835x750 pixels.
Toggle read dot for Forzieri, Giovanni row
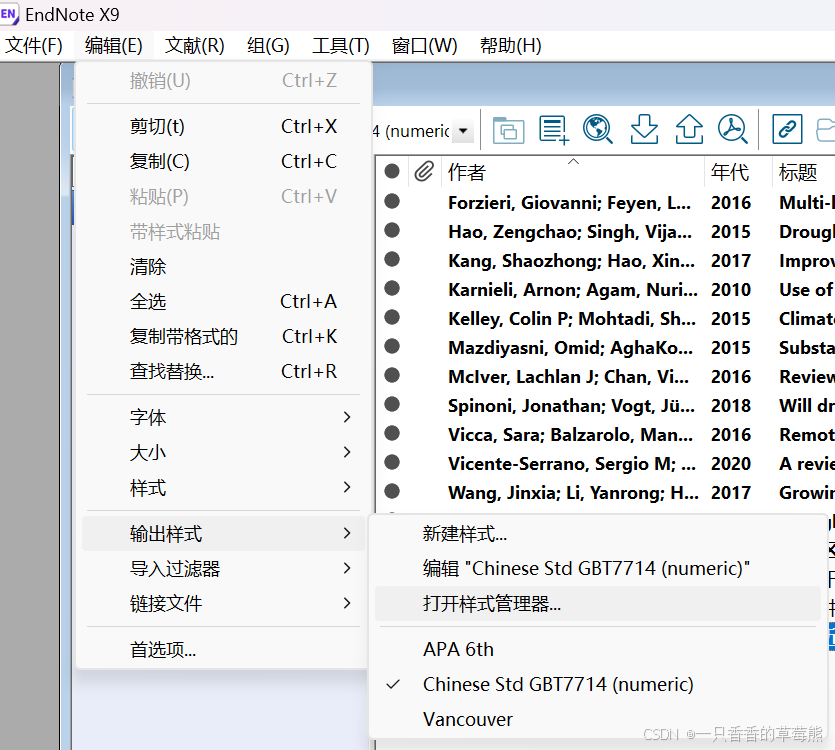392,201
